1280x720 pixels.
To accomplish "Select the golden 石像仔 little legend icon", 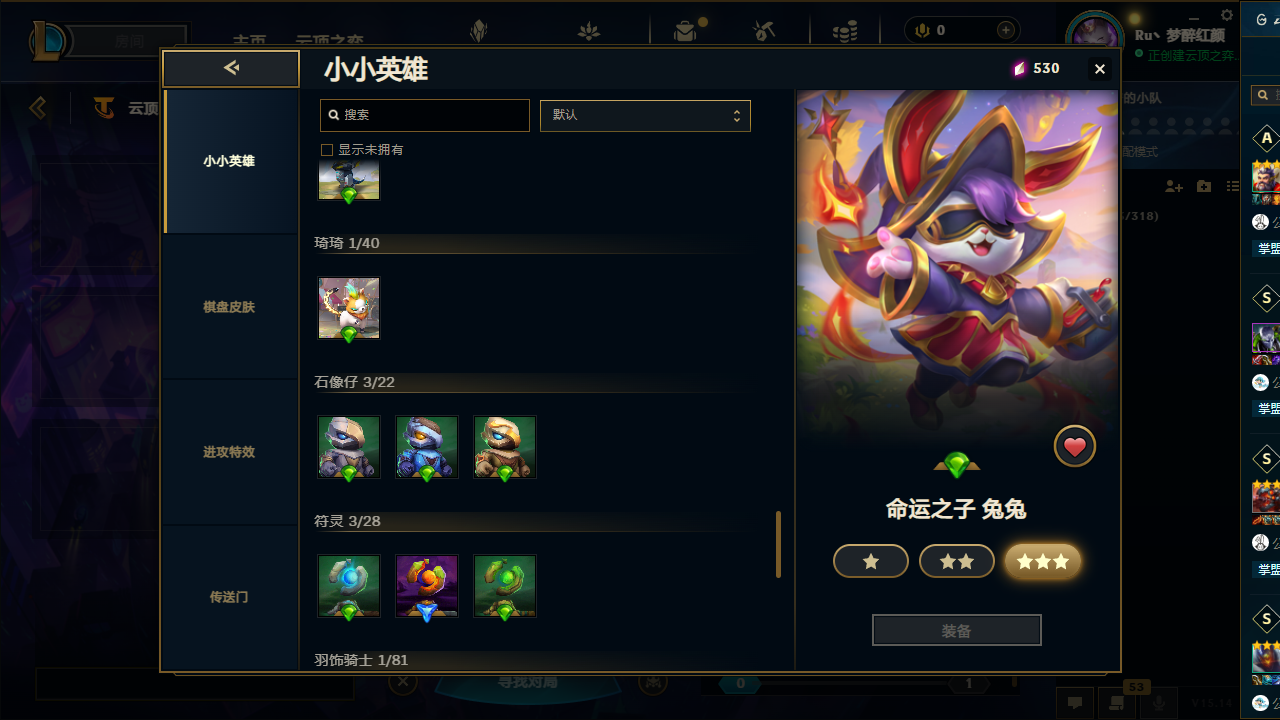I will coord(505,447).
